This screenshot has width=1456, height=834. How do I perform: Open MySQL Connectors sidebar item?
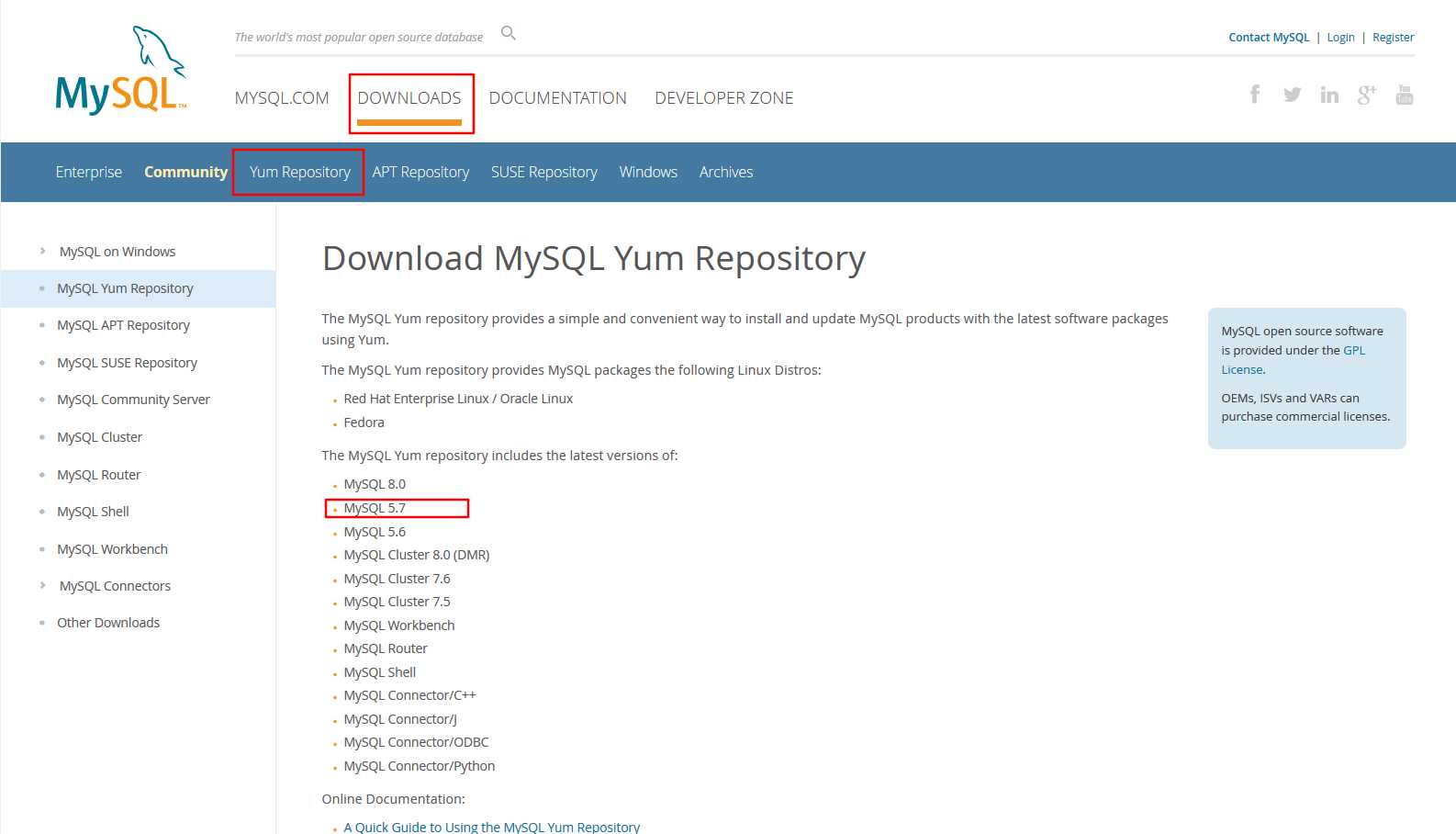coord(115,586)
